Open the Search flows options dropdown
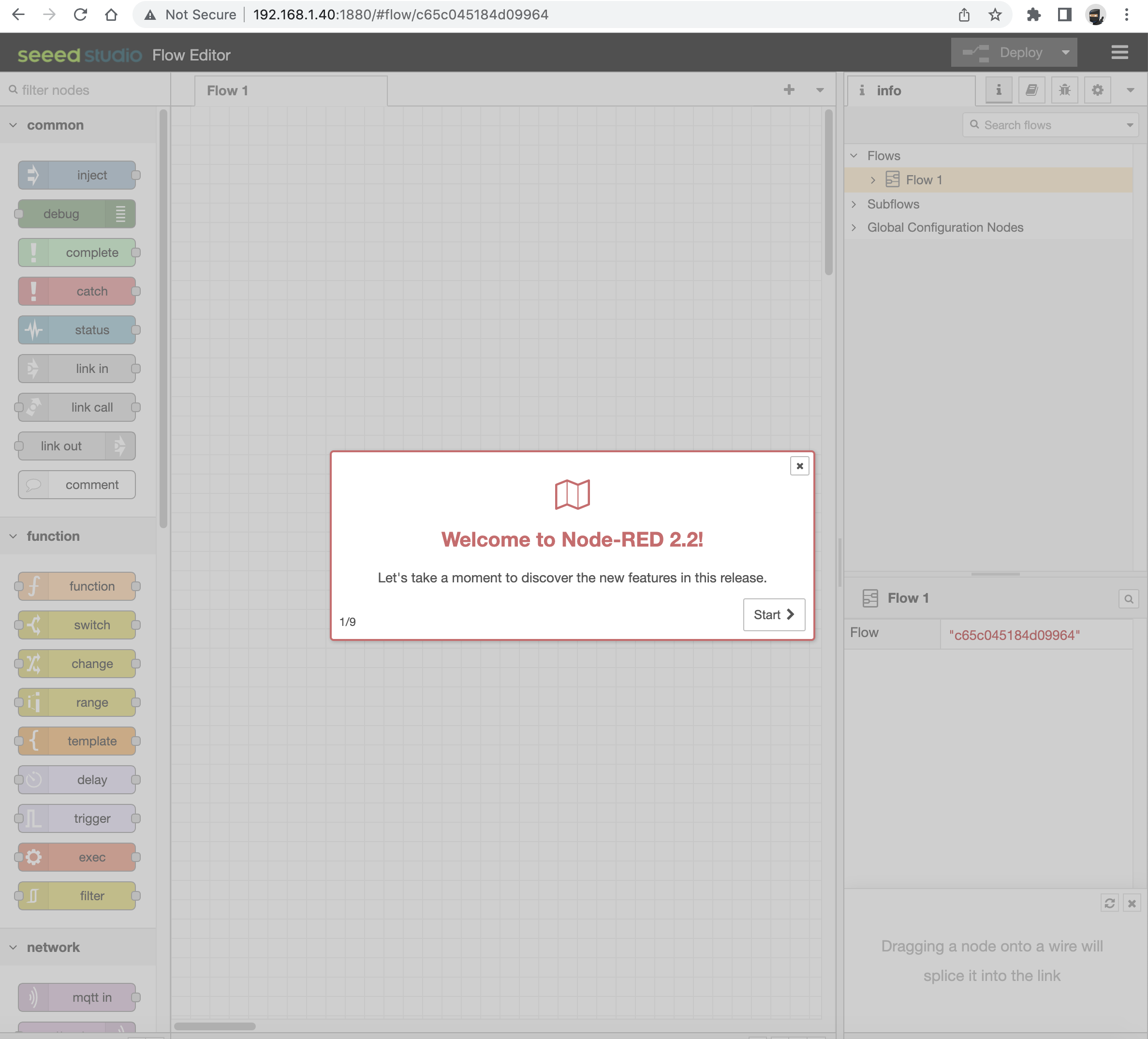The image size is (1148, 1039). [1130, 125]
